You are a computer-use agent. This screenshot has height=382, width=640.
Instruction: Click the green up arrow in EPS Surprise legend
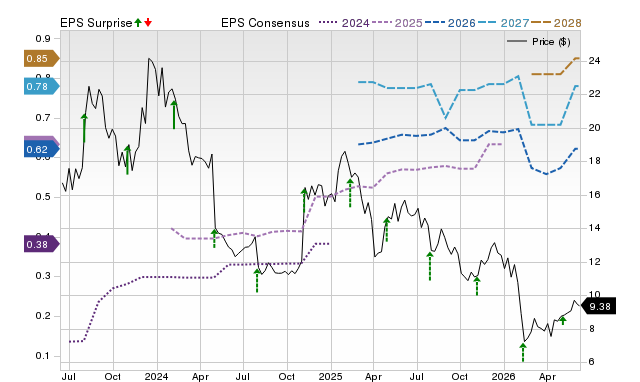tap(138, 23)
